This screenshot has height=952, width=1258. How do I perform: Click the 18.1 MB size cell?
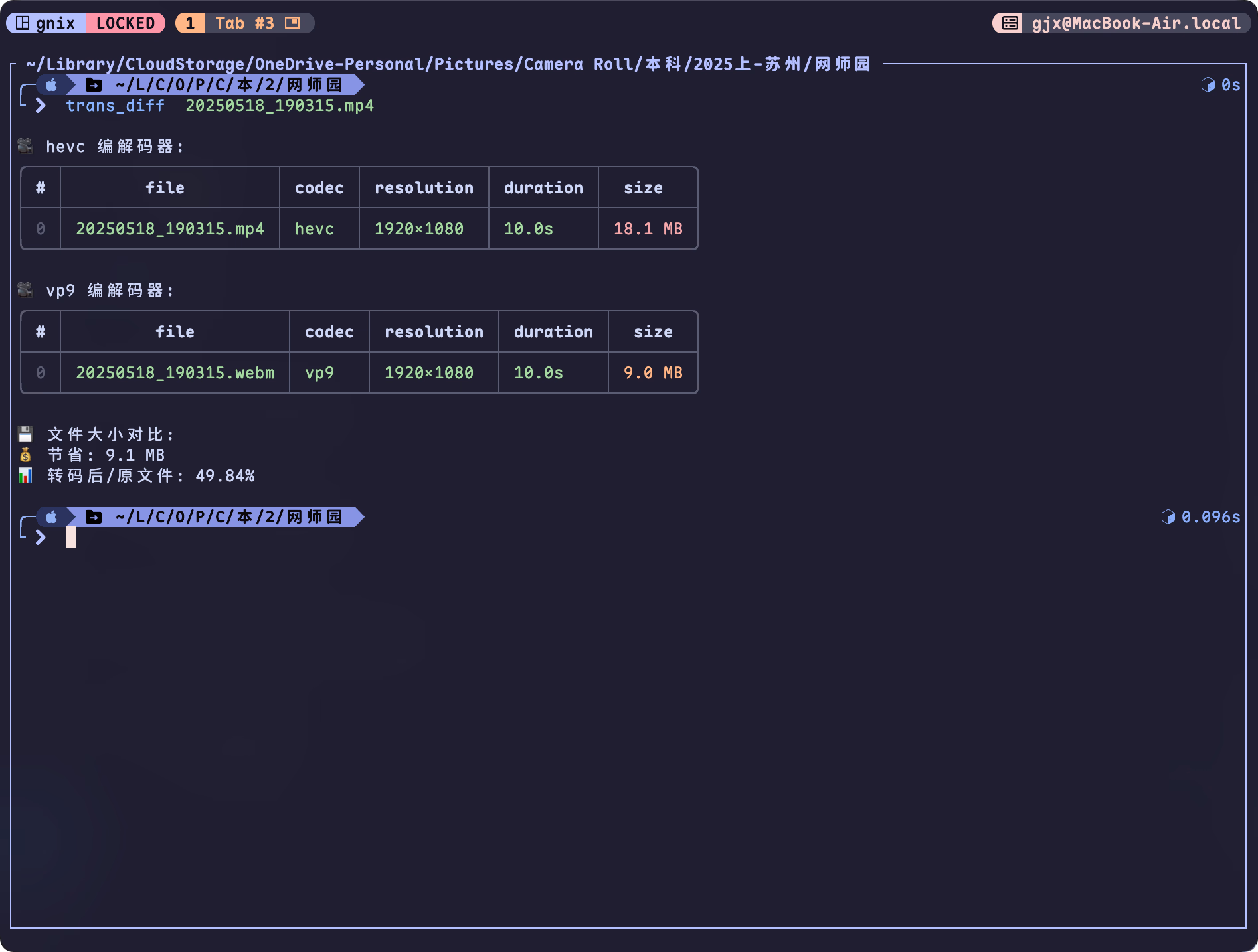648,229
